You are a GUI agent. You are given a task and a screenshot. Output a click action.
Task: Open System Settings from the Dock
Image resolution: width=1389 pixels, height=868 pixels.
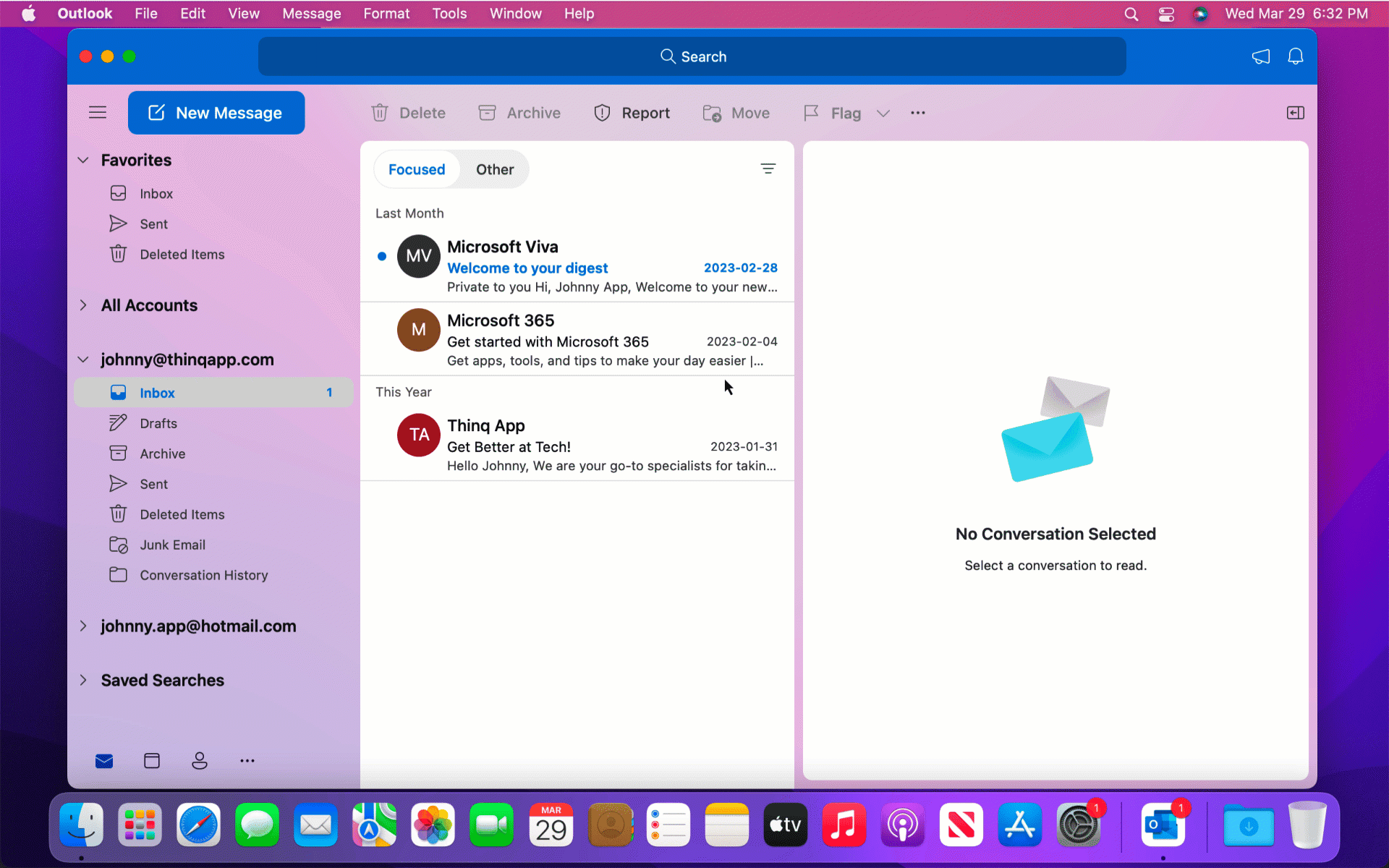1078,825
